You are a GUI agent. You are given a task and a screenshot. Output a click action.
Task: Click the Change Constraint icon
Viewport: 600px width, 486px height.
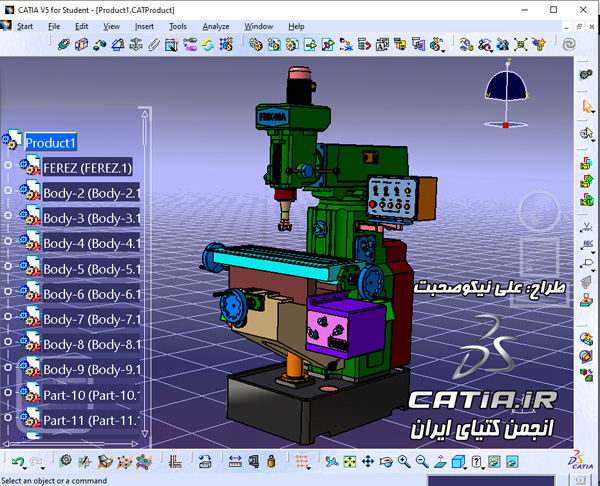click(208, 45)
